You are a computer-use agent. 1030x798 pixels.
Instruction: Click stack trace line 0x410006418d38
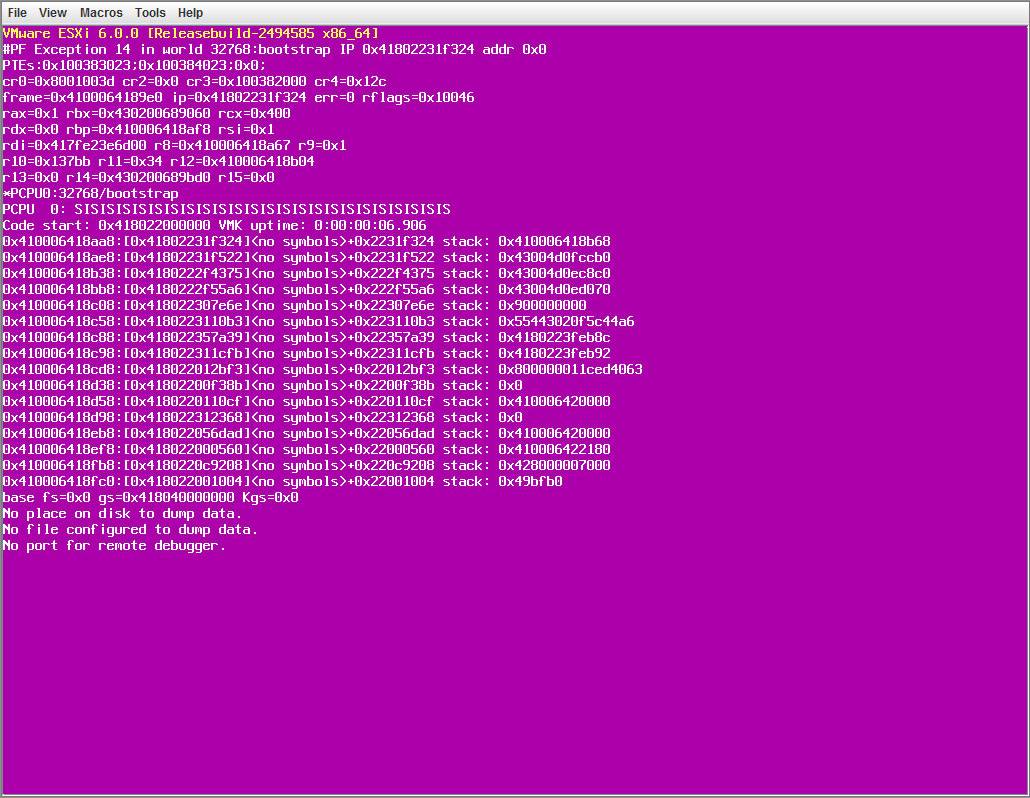tap(263, 386)
